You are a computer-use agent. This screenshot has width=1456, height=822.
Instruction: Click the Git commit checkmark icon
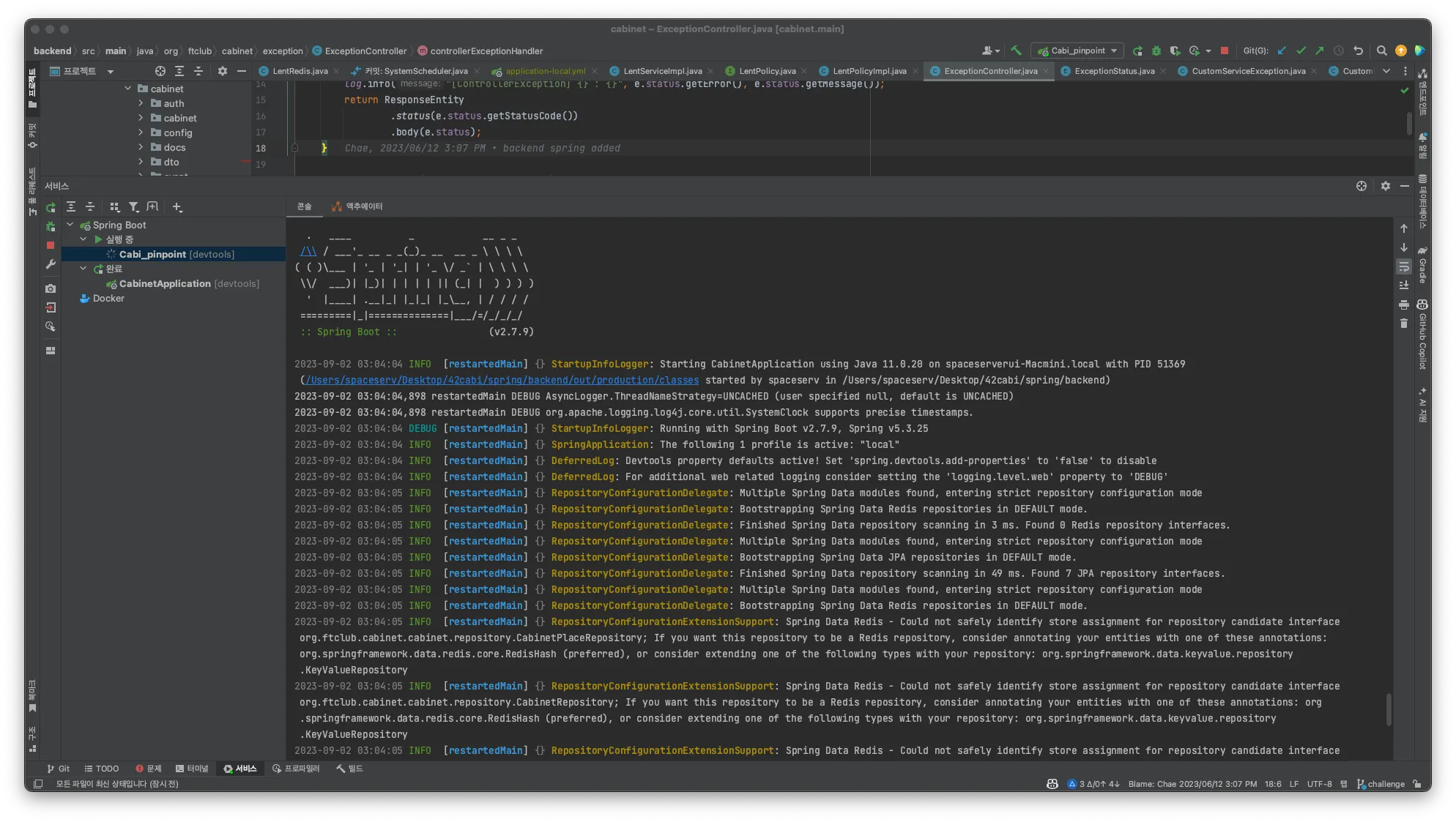[1301, 51]
